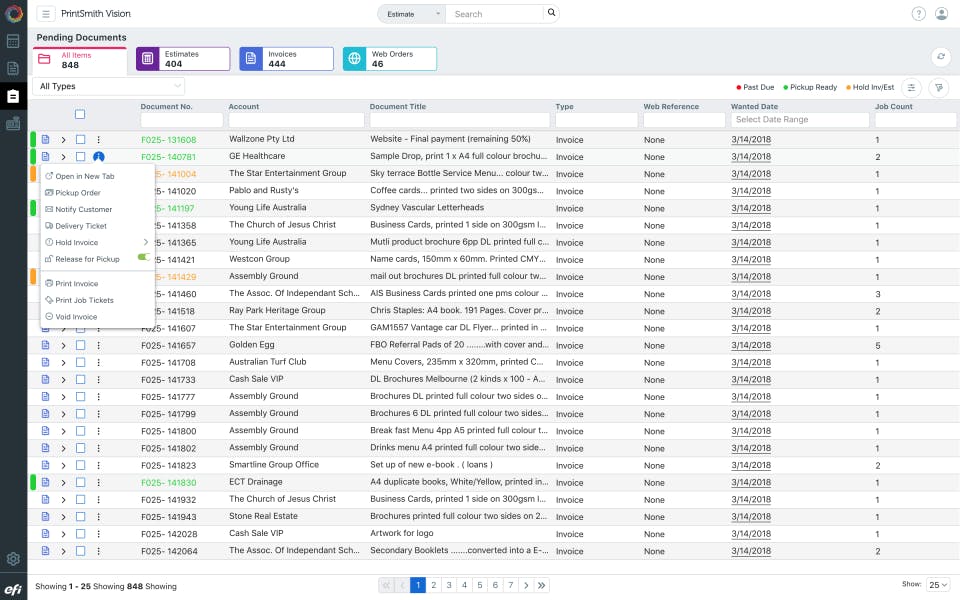This screenshot has width=960, height=600.
Task: Toggle the Release for Pickup switch
Action: tap(143, 258)
